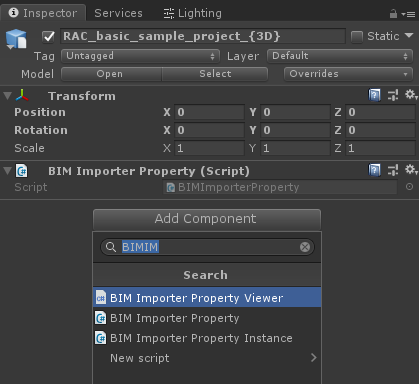
Task: Click the Add Component button
Action: (x=207, y=219)
